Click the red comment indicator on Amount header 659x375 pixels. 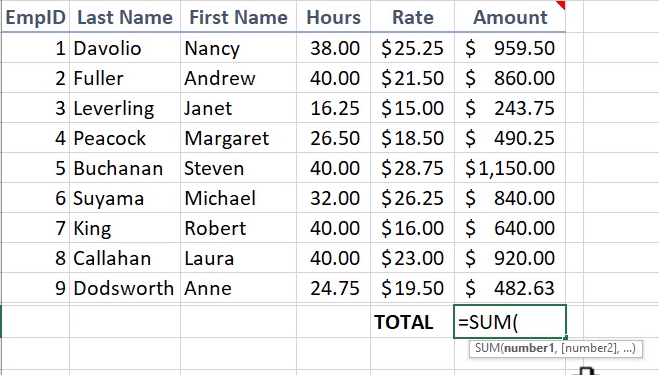point(561,5)
